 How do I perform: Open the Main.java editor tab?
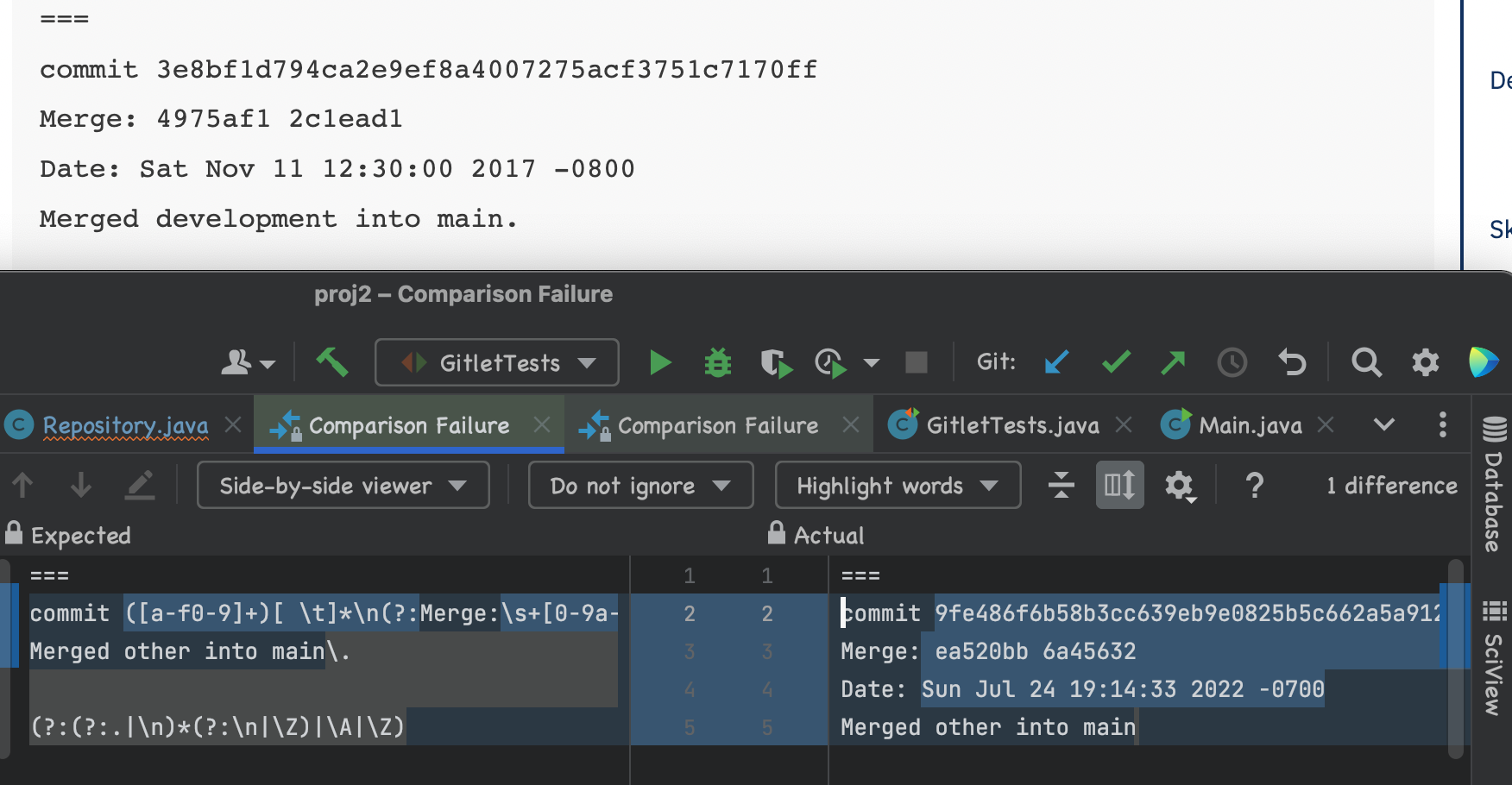click(1249, 425)
